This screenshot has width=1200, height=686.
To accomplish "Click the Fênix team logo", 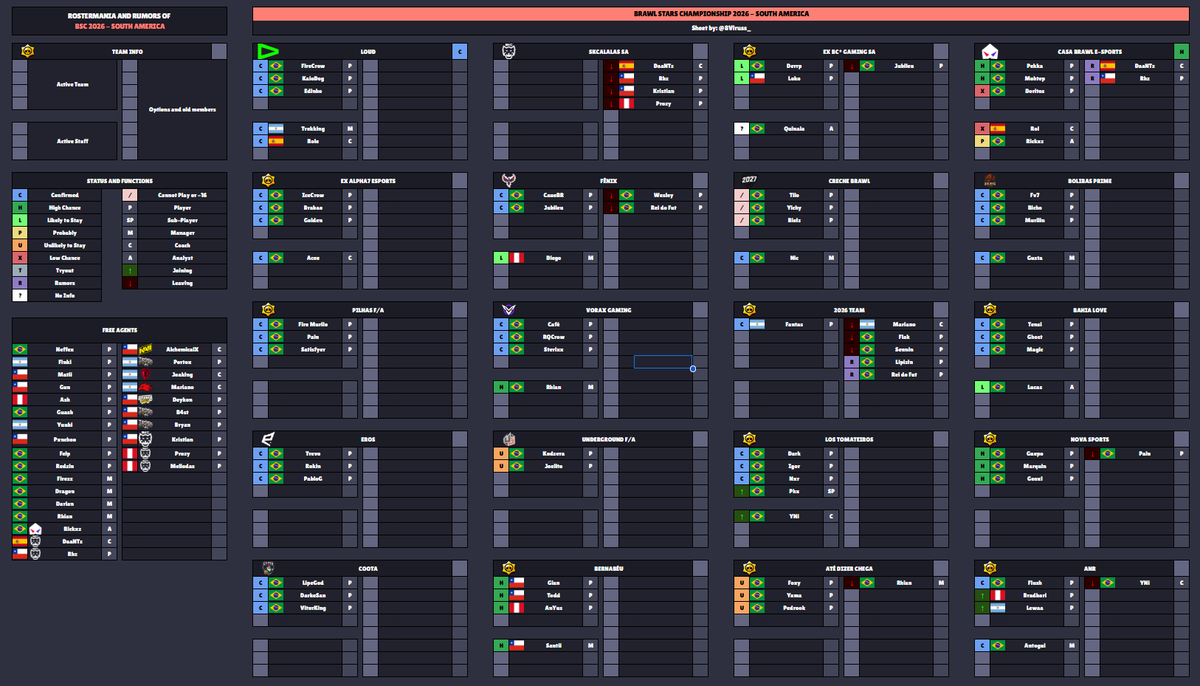I will [508, 180].
